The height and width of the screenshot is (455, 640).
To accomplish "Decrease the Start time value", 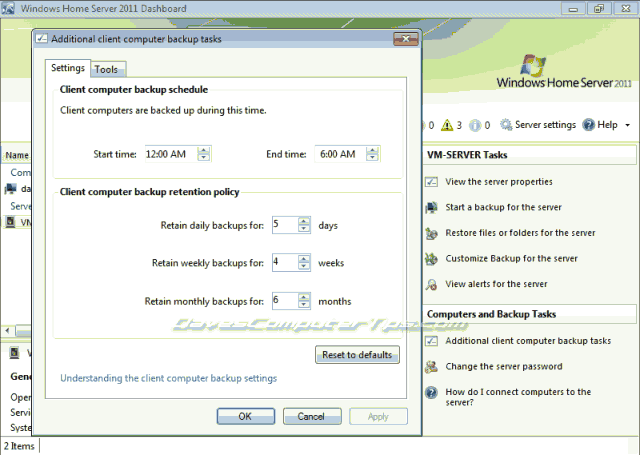I will [204, 158].
